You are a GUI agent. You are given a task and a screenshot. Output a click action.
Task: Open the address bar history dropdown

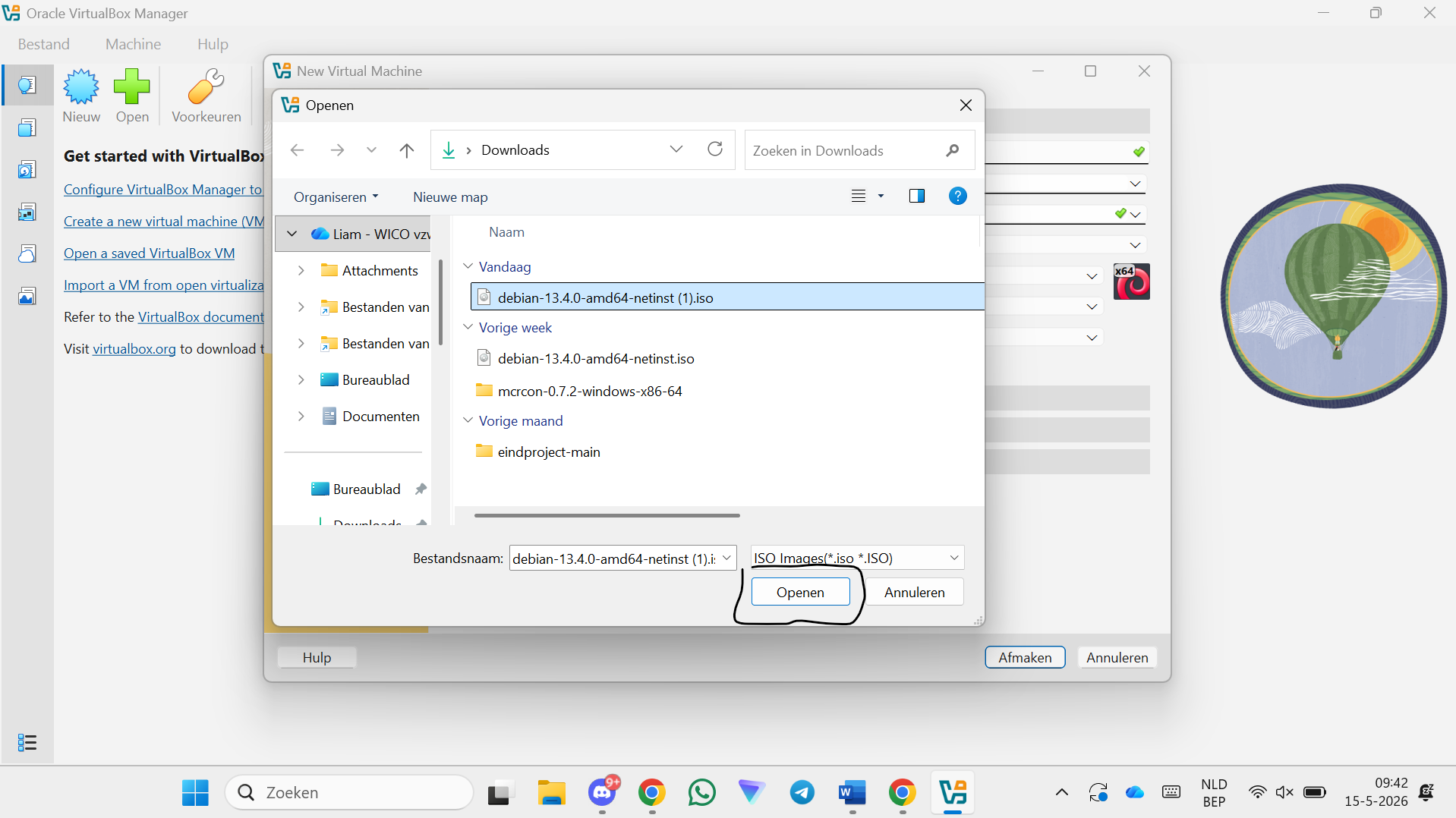pyautogui.click(x=676, y=149)
